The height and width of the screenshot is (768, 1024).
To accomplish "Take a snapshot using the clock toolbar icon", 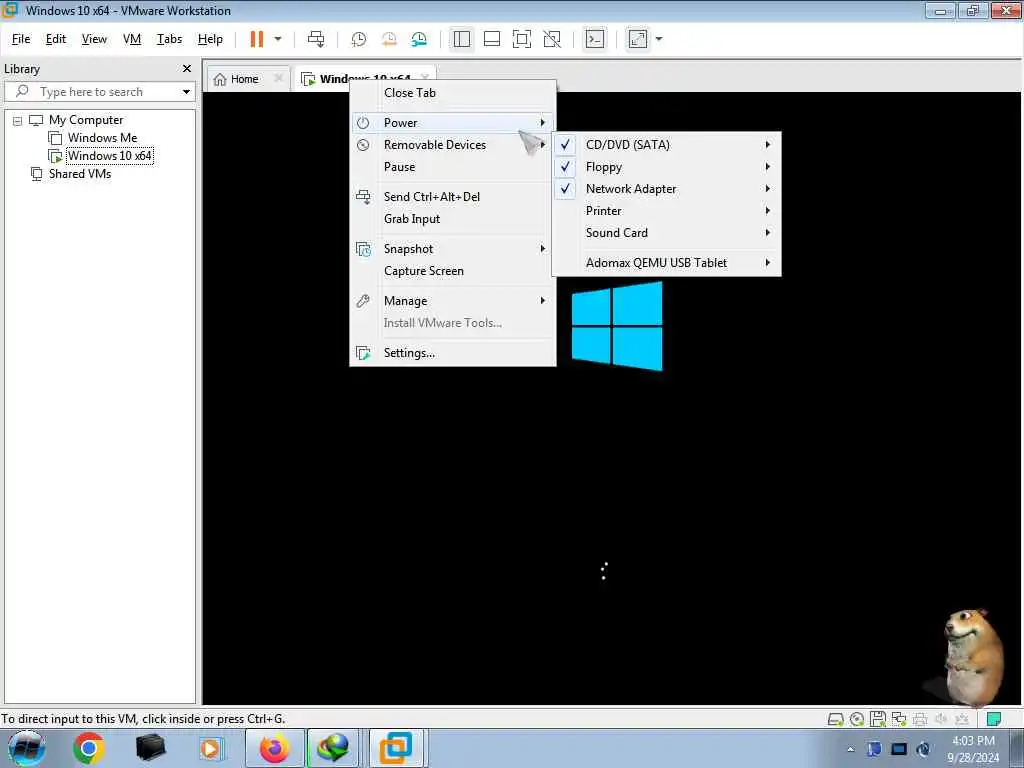I will tap(359, 39).
